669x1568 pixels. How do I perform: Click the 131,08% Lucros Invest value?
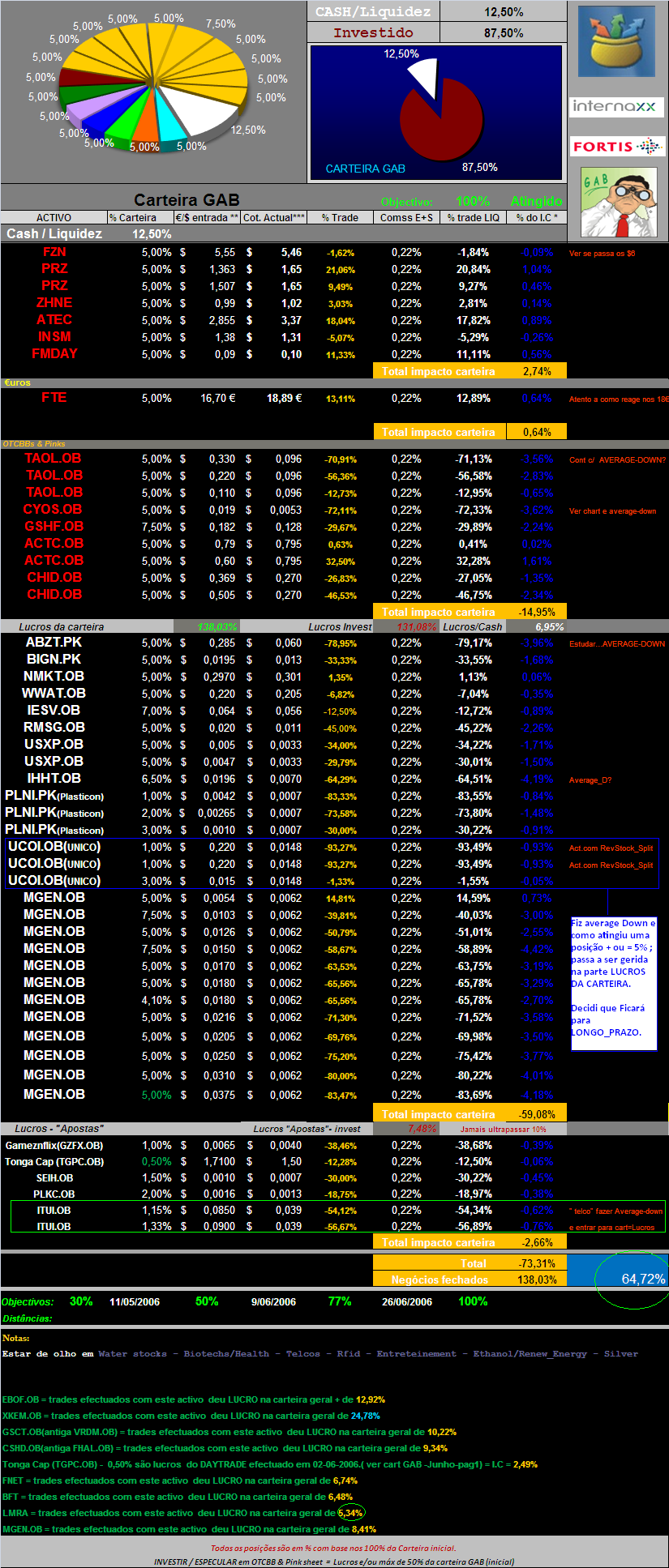point(416,626)
